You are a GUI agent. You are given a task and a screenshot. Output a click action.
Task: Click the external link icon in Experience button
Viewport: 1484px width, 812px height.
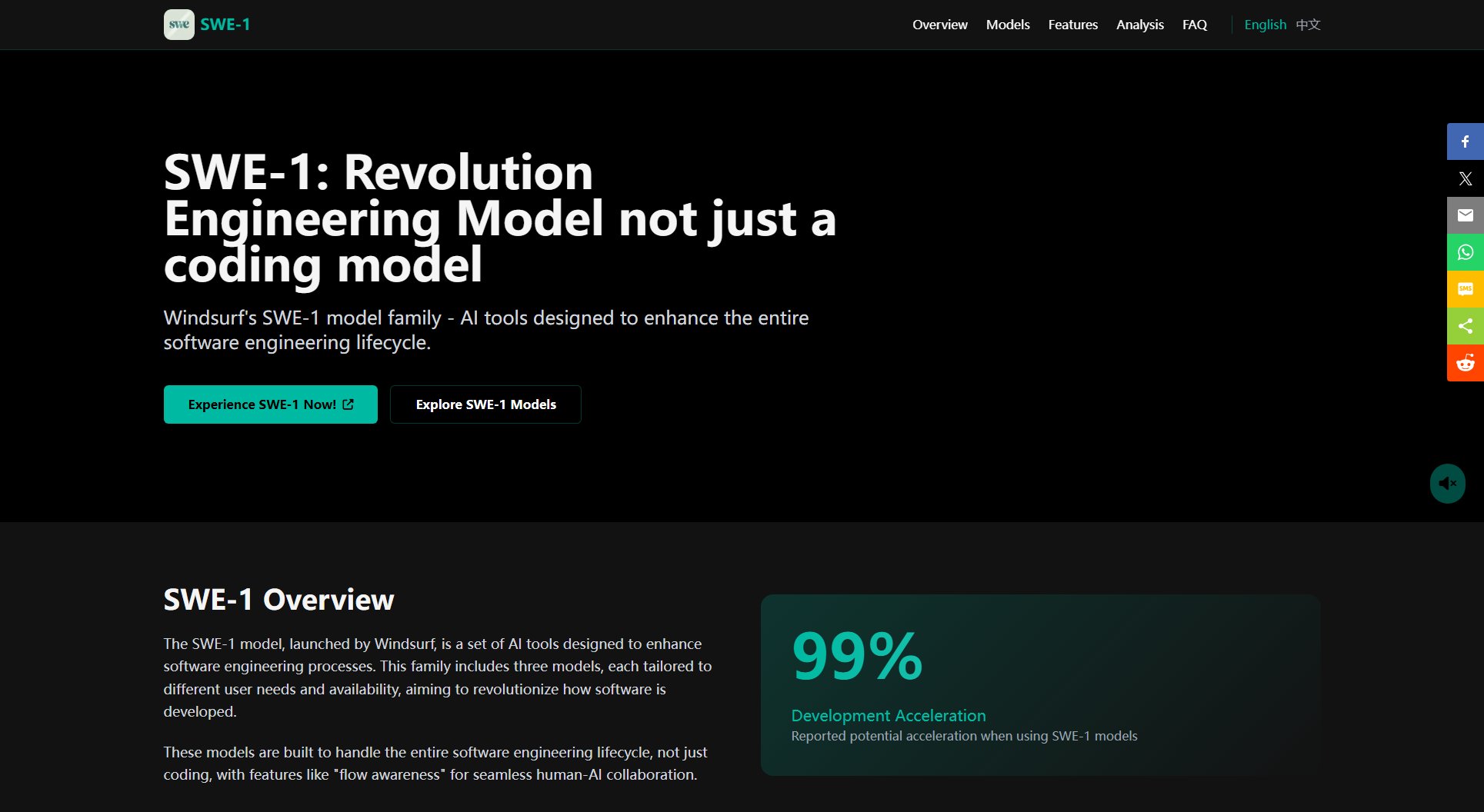click(x=348, y=404)
